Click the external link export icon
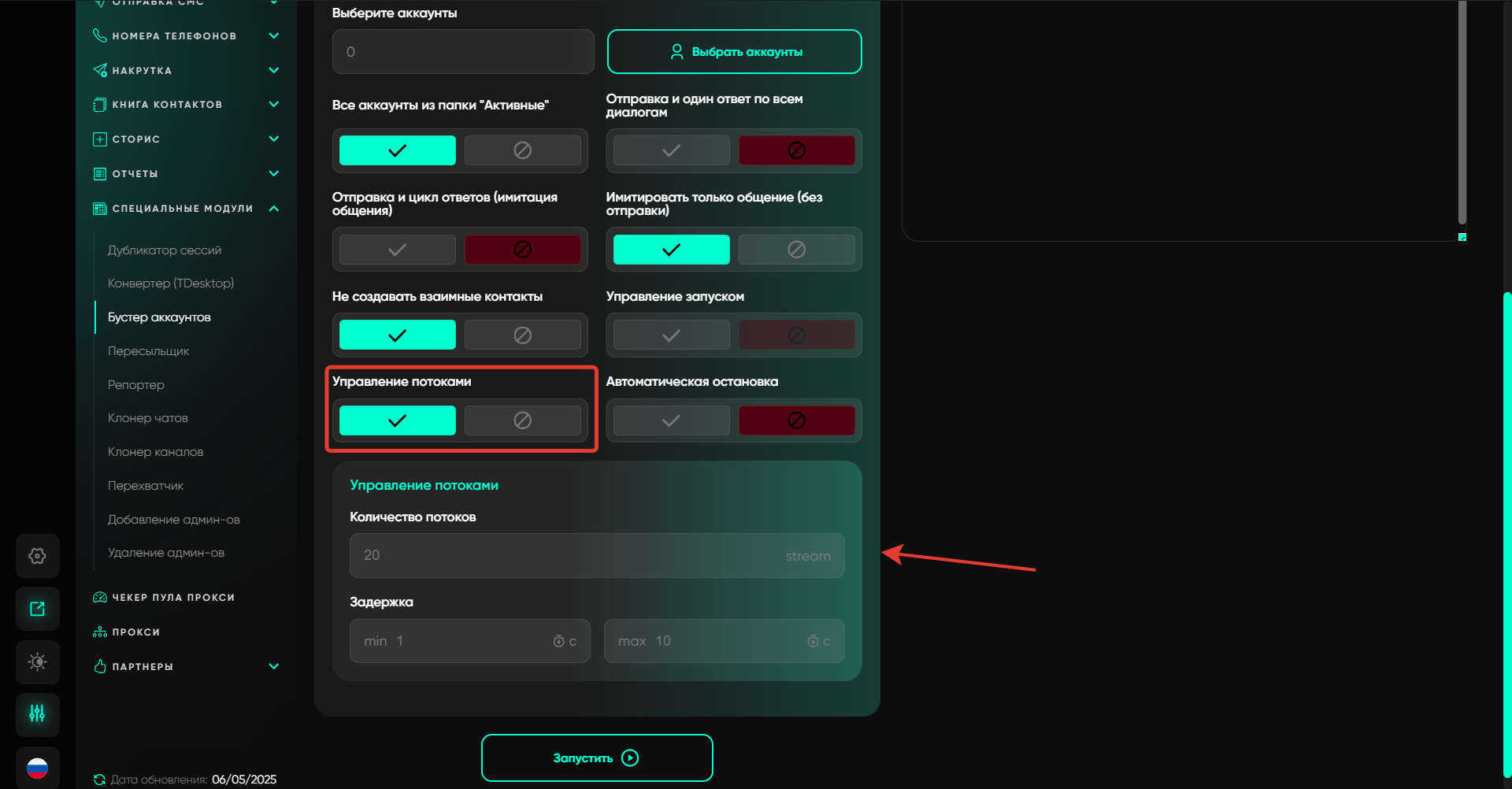The width and height of the screenshot is (1512, 789). point(37,609)
